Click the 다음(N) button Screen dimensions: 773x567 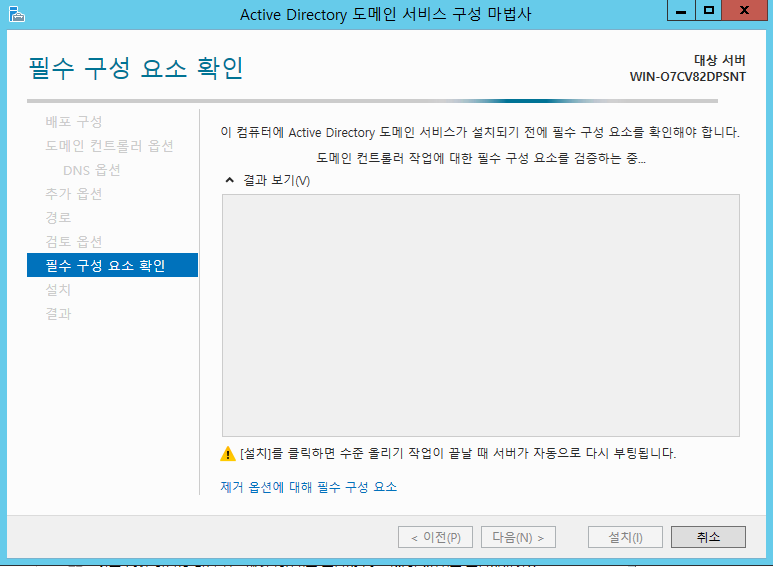518,537
